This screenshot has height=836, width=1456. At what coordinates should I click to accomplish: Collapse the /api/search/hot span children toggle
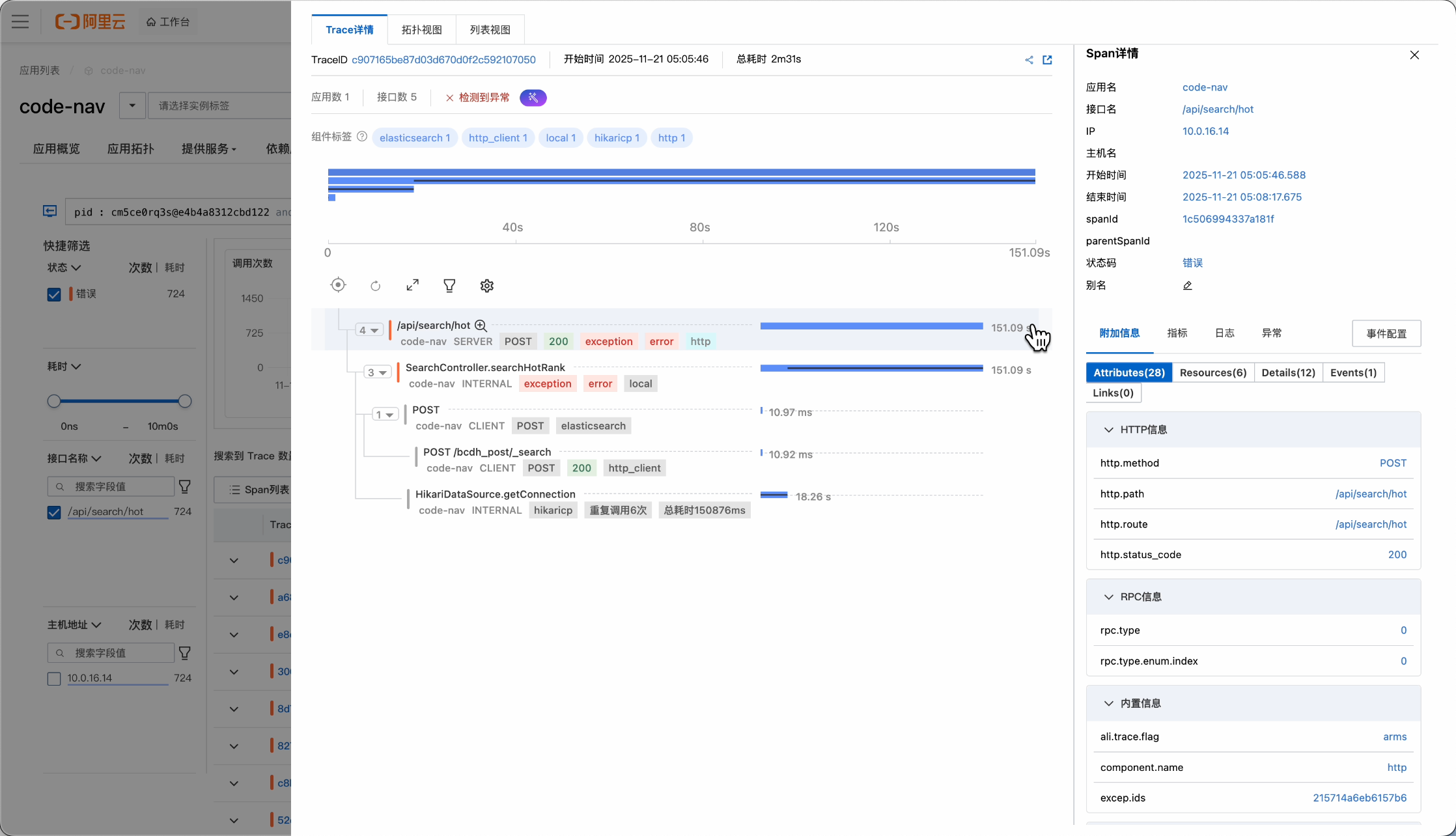369,330
